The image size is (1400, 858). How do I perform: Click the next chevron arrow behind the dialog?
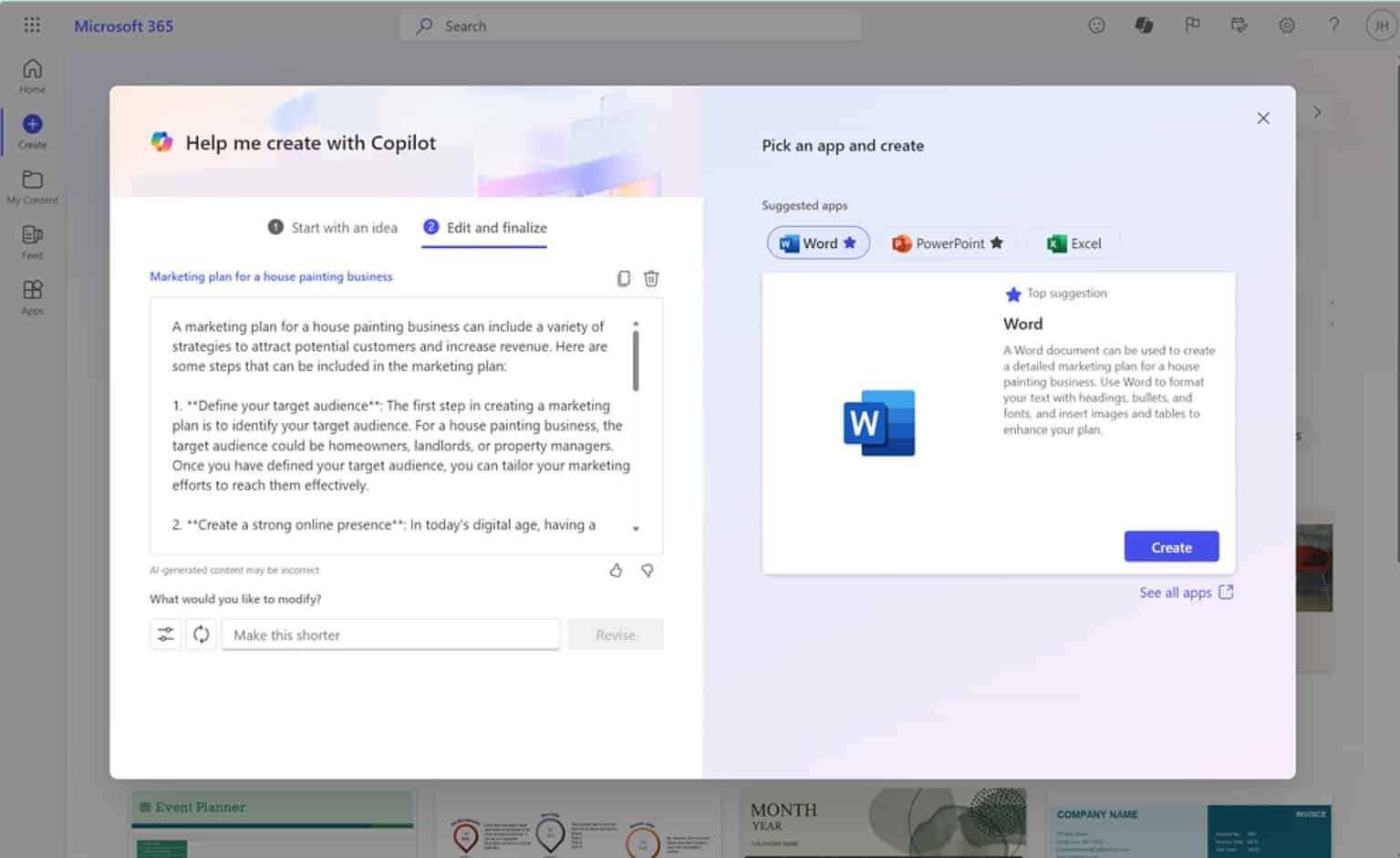[x=1317, y=112]
